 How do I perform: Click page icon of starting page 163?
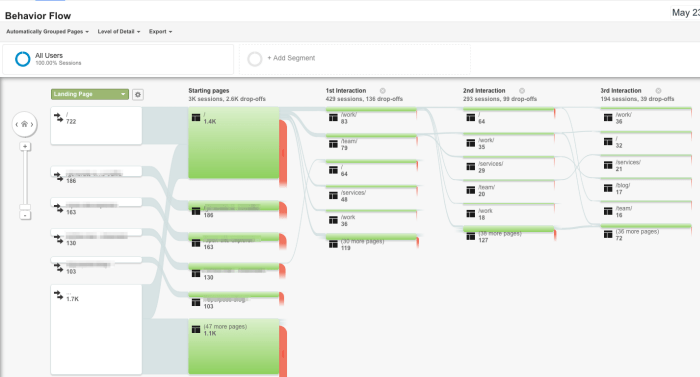196,243
